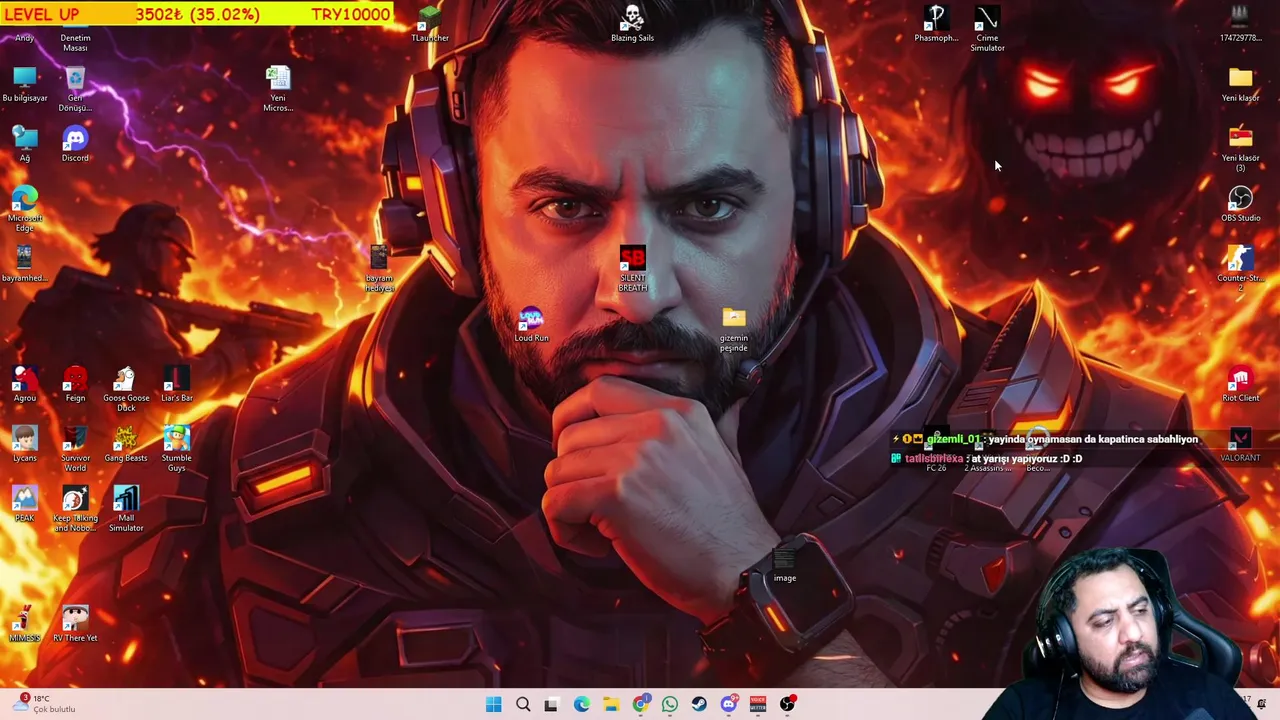Select the Stumble Guys shortcut
1280x720 pixels.
176,450
